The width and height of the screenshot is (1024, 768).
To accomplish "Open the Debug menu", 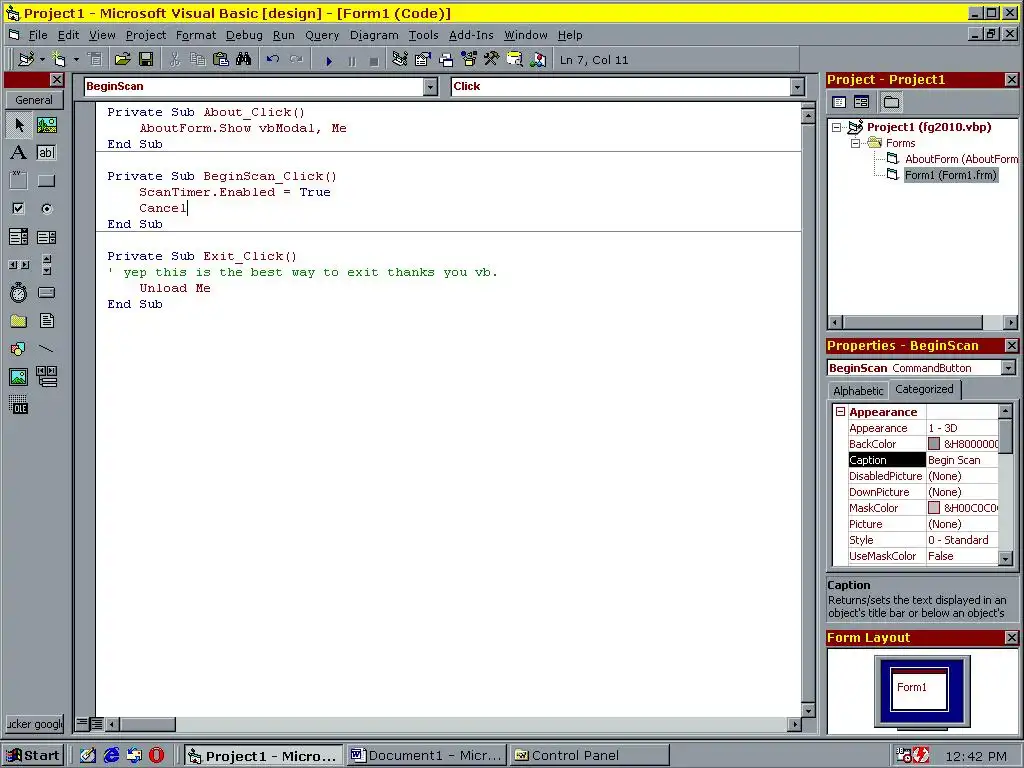I will (x=244, y=35).
